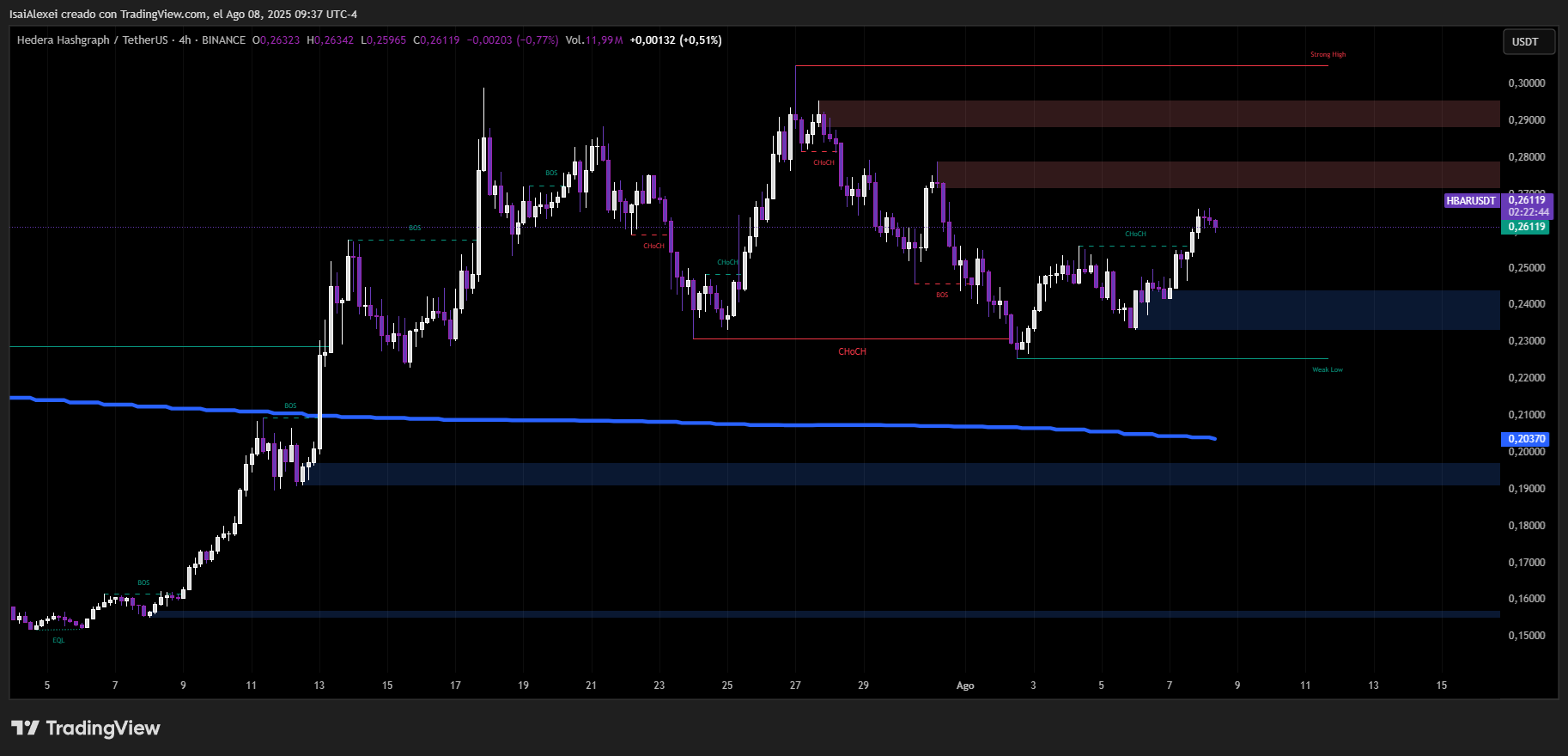Click the green 0,26119 price label

click(x=1526, y=227)
